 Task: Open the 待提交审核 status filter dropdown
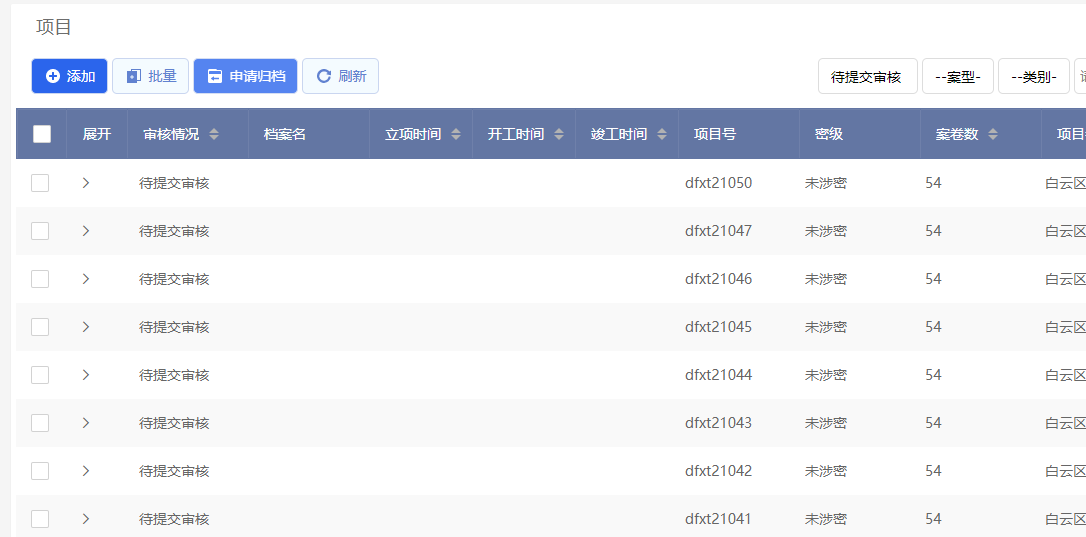[x=867, y=76]
